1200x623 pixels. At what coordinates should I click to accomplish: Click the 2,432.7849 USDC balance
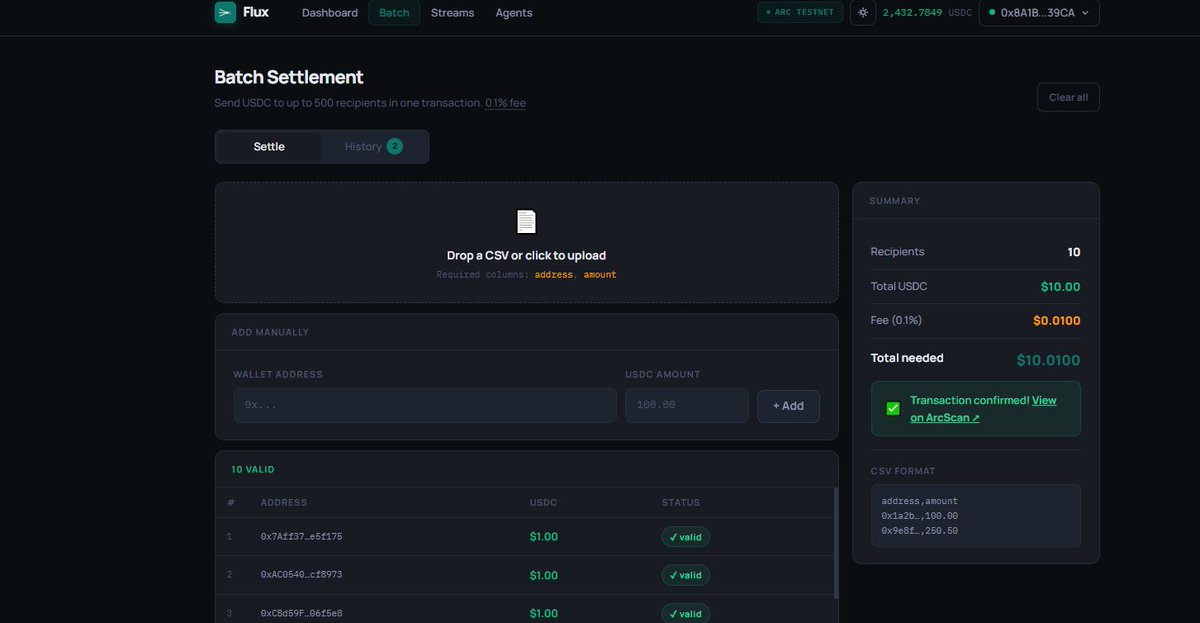(x=927, y=13)
